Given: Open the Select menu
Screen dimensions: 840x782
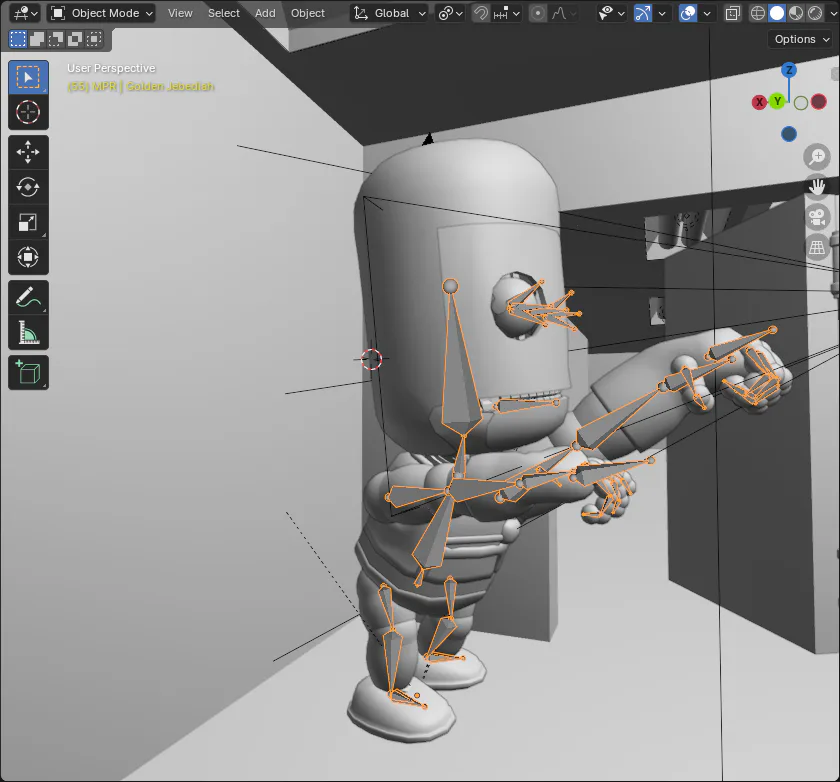Looking at the screenshot, I should [x=223, y=13].
